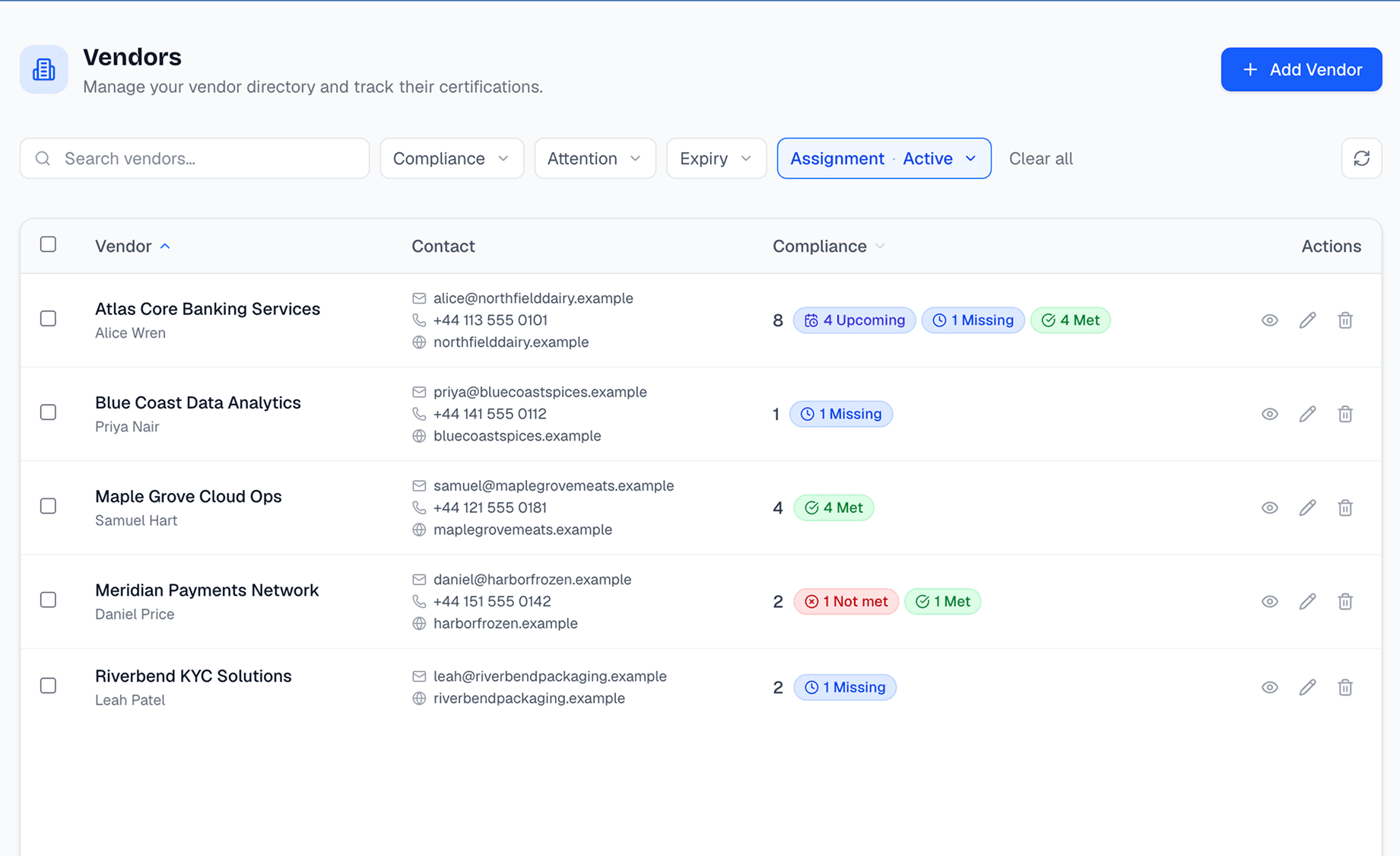The height and width of the screenshot is (856, 1400).
Task: Click phone number +44 121 555 0181
Action: click(490, 508)
